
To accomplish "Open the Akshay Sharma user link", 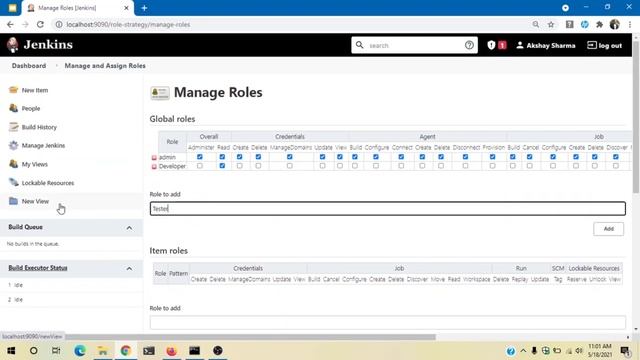I will [546, 45].
